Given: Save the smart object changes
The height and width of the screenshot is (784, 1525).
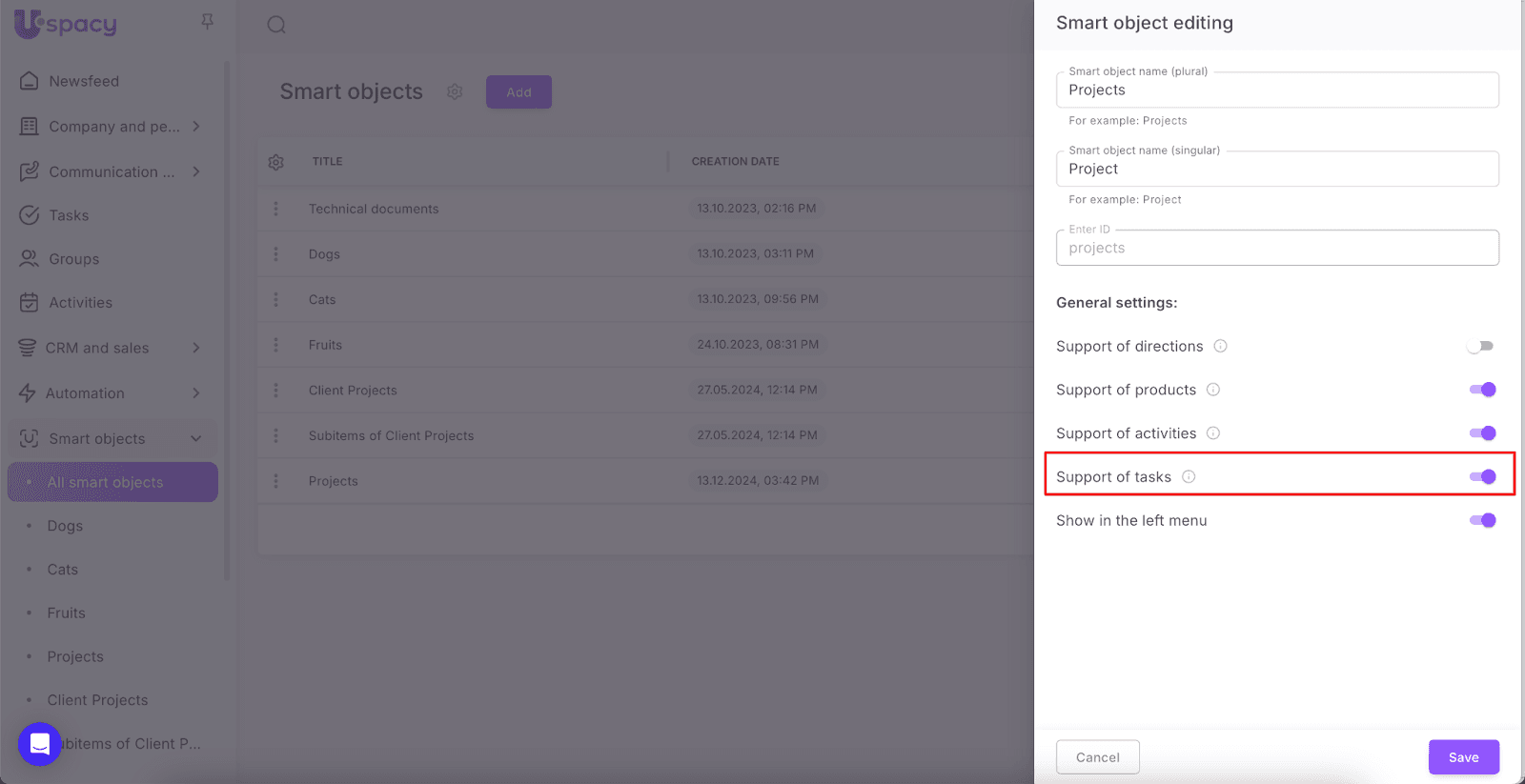Looking at the screenshot, I should [x=1463, y=757].
